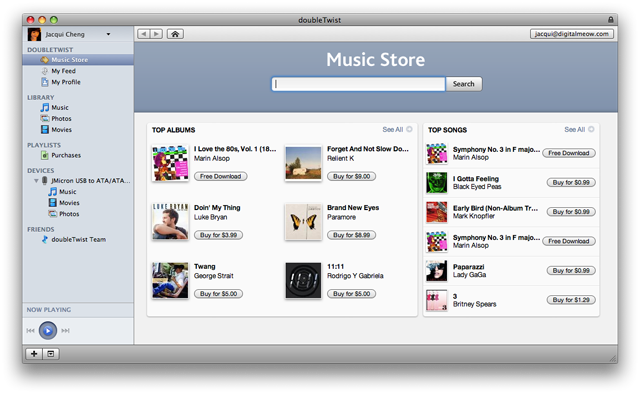Viewport: 640px width, 394px height.
Task: Buy I Gotta Feeling for $0.99
Action: 571,183
